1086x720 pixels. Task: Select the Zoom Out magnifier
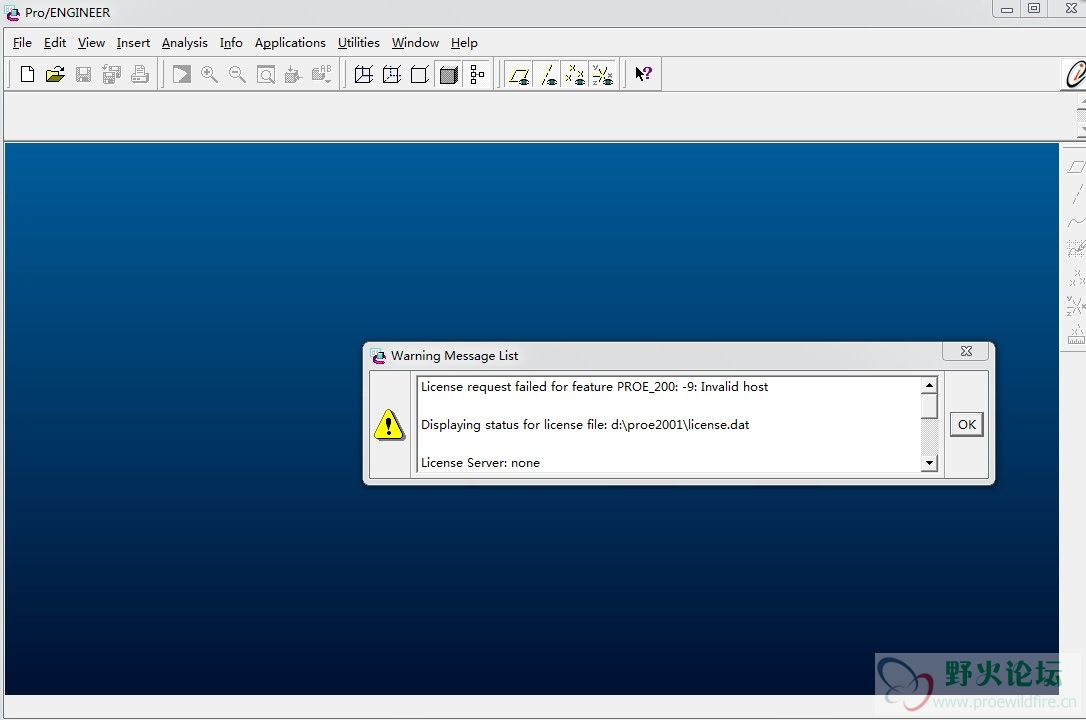[x=238, y=74]
